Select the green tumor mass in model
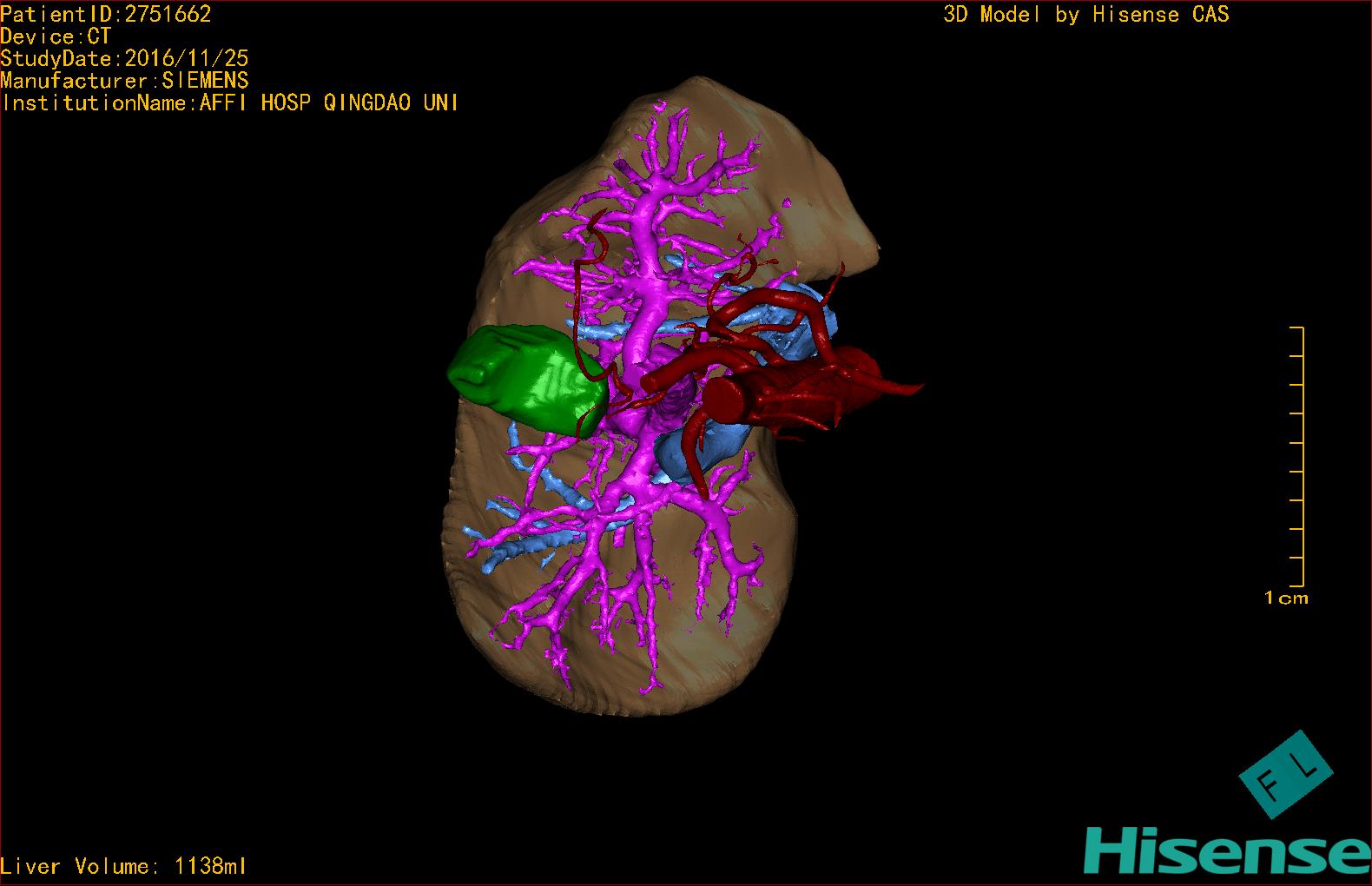Screen dimensions: 1372x886 point(526,379)
